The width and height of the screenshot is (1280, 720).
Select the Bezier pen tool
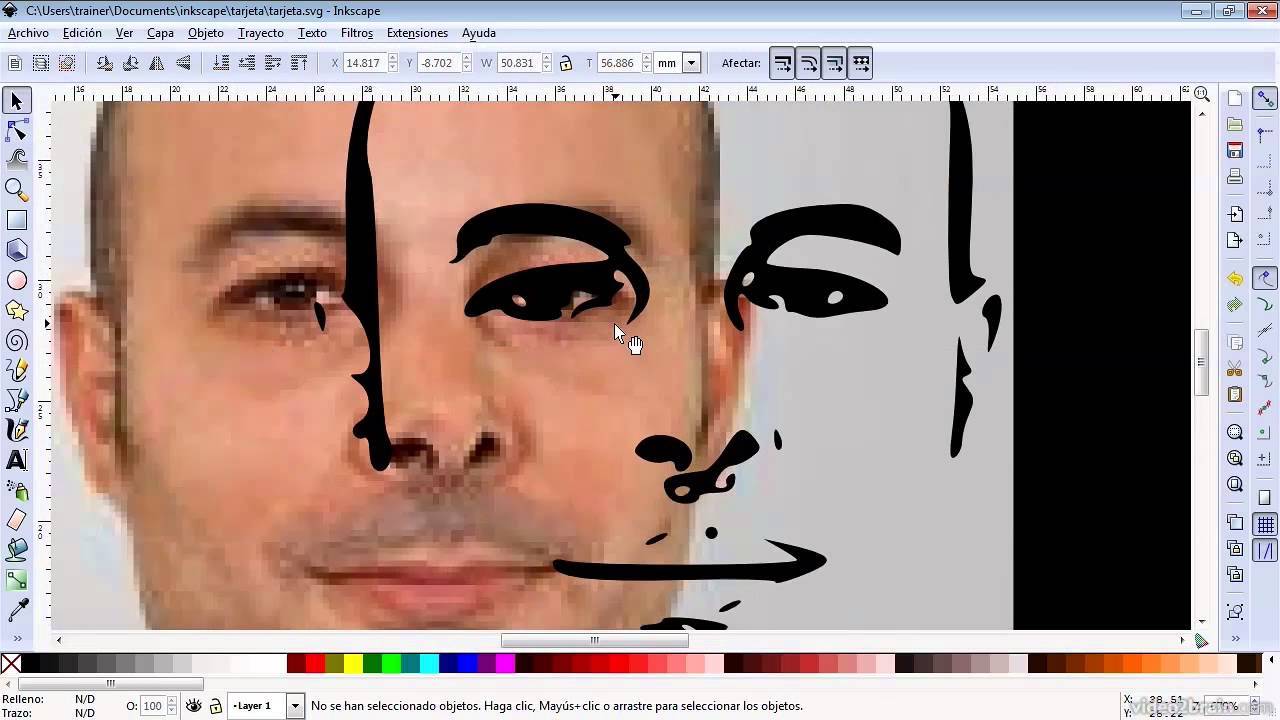(16, 400)
